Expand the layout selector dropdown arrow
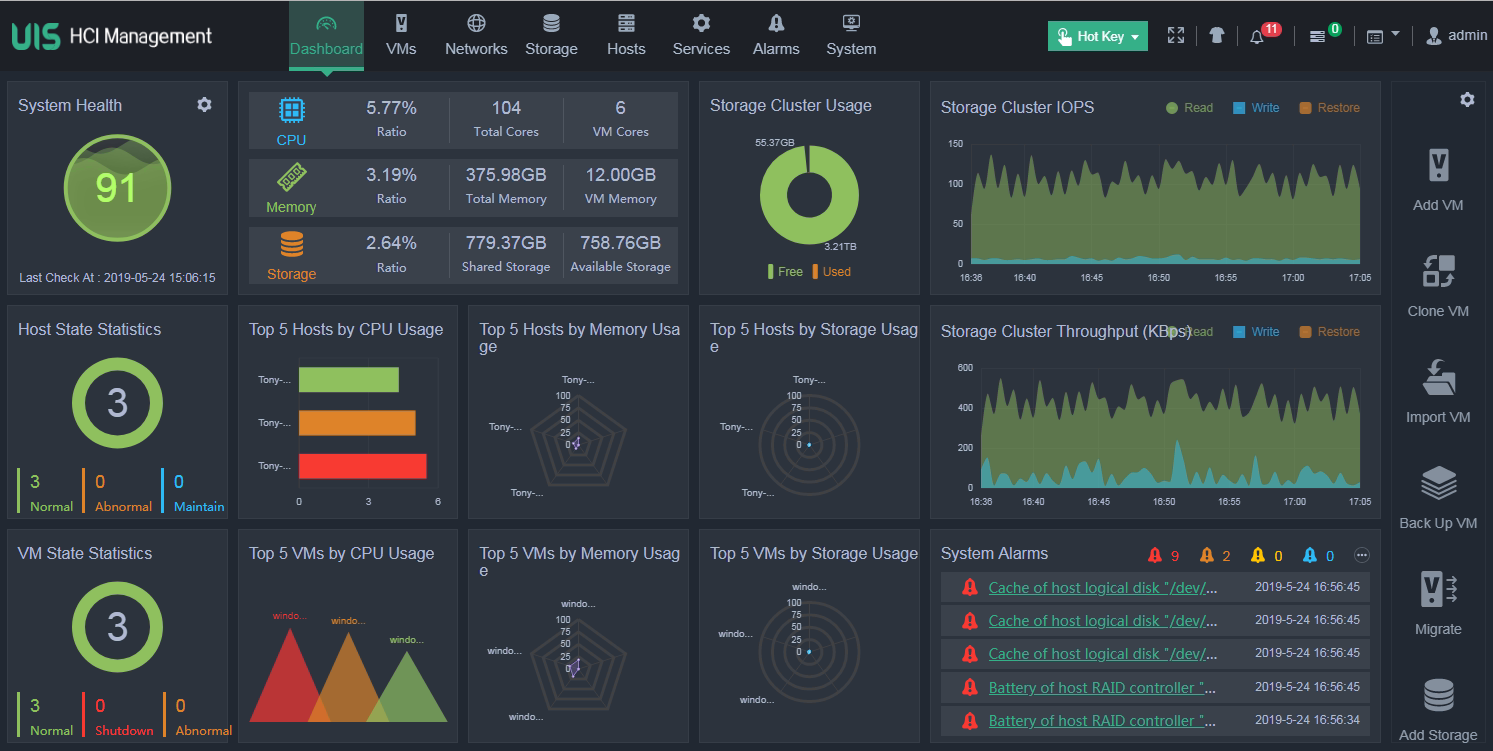 point(1395,34)
